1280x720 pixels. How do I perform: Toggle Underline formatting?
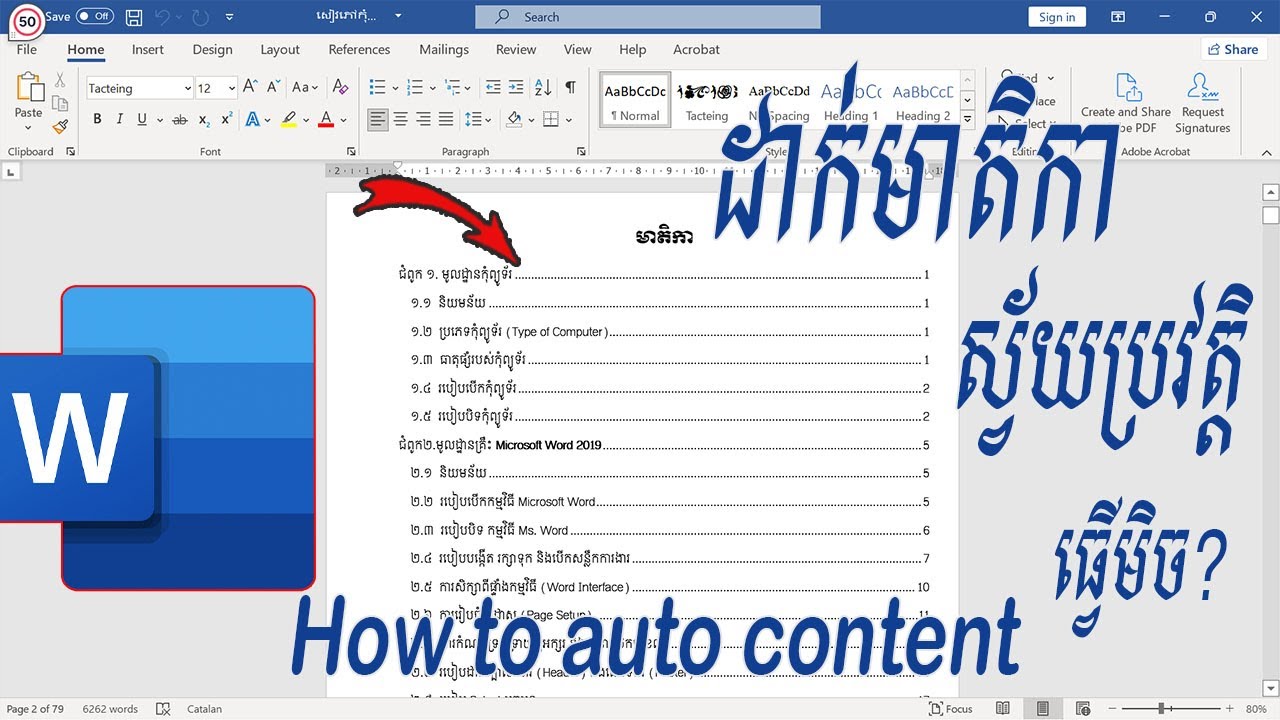click(x=142, y=120)
